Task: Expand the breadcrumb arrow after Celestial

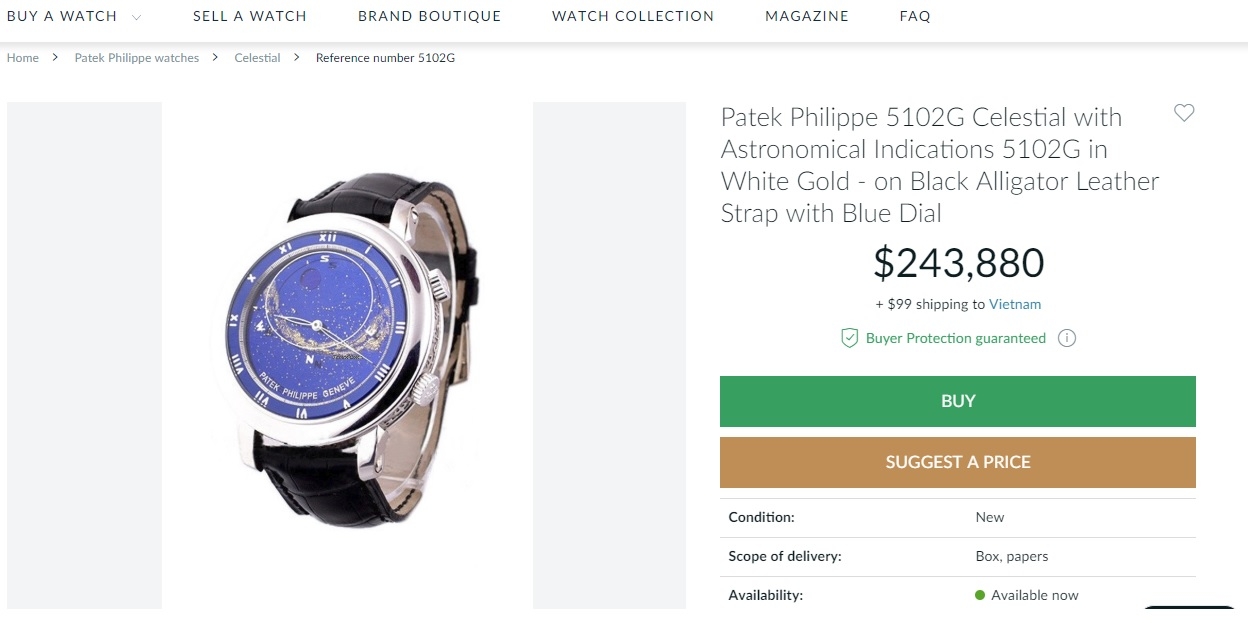Action: [x=294, y=58]
